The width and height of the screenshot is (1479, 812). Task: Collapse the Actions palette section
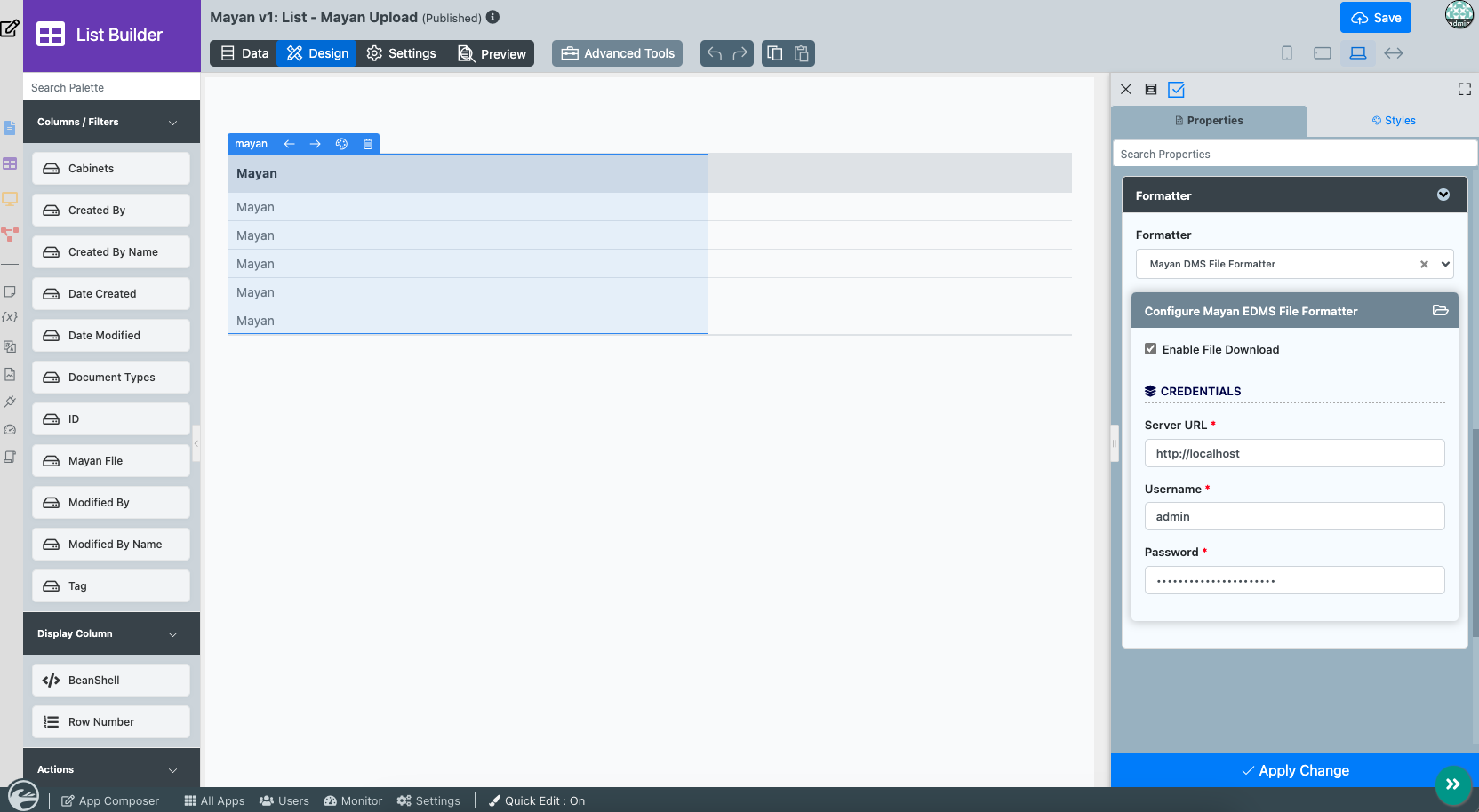172,770
